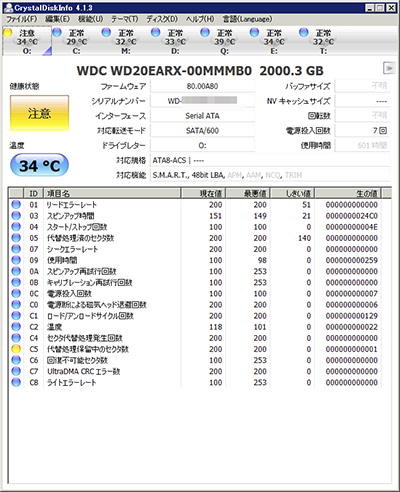Click the blue status icon of drive Q:
Viewport: 400px width, 492px height.
(205, 32)
